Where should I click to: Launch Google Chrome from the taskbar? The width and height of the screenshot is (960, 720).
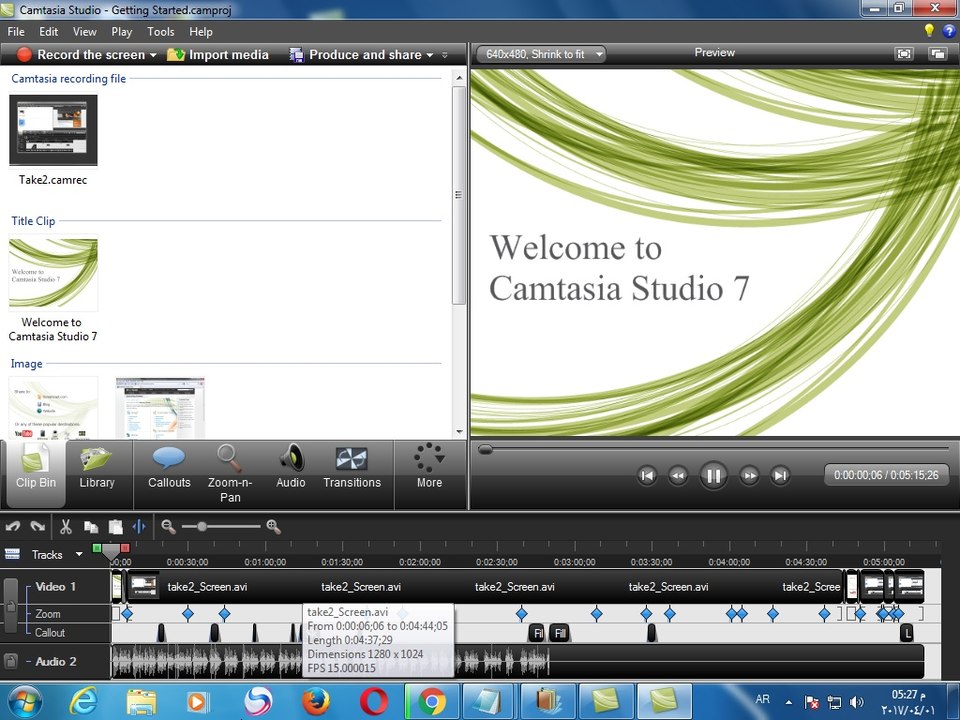(432, 701)
